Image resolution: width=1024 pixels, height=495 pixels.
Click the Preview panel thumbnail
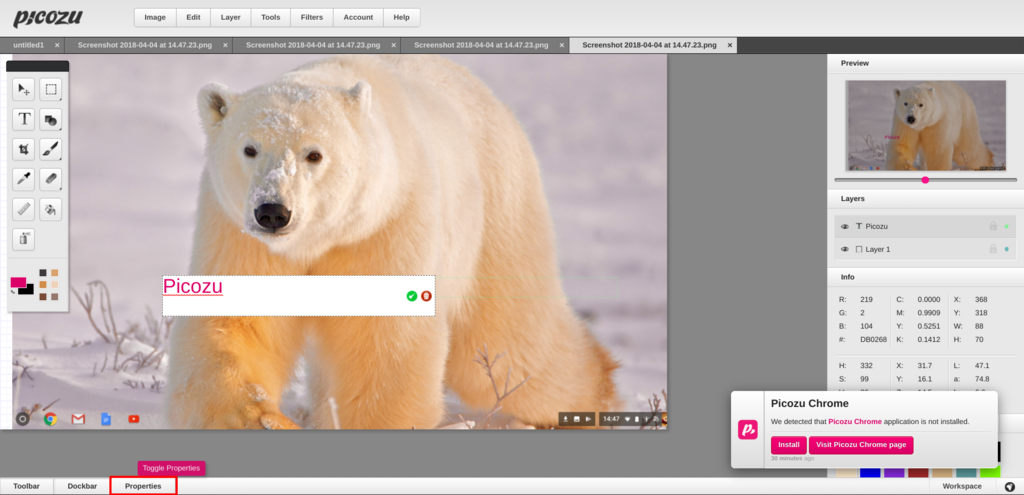click(925, 125)
